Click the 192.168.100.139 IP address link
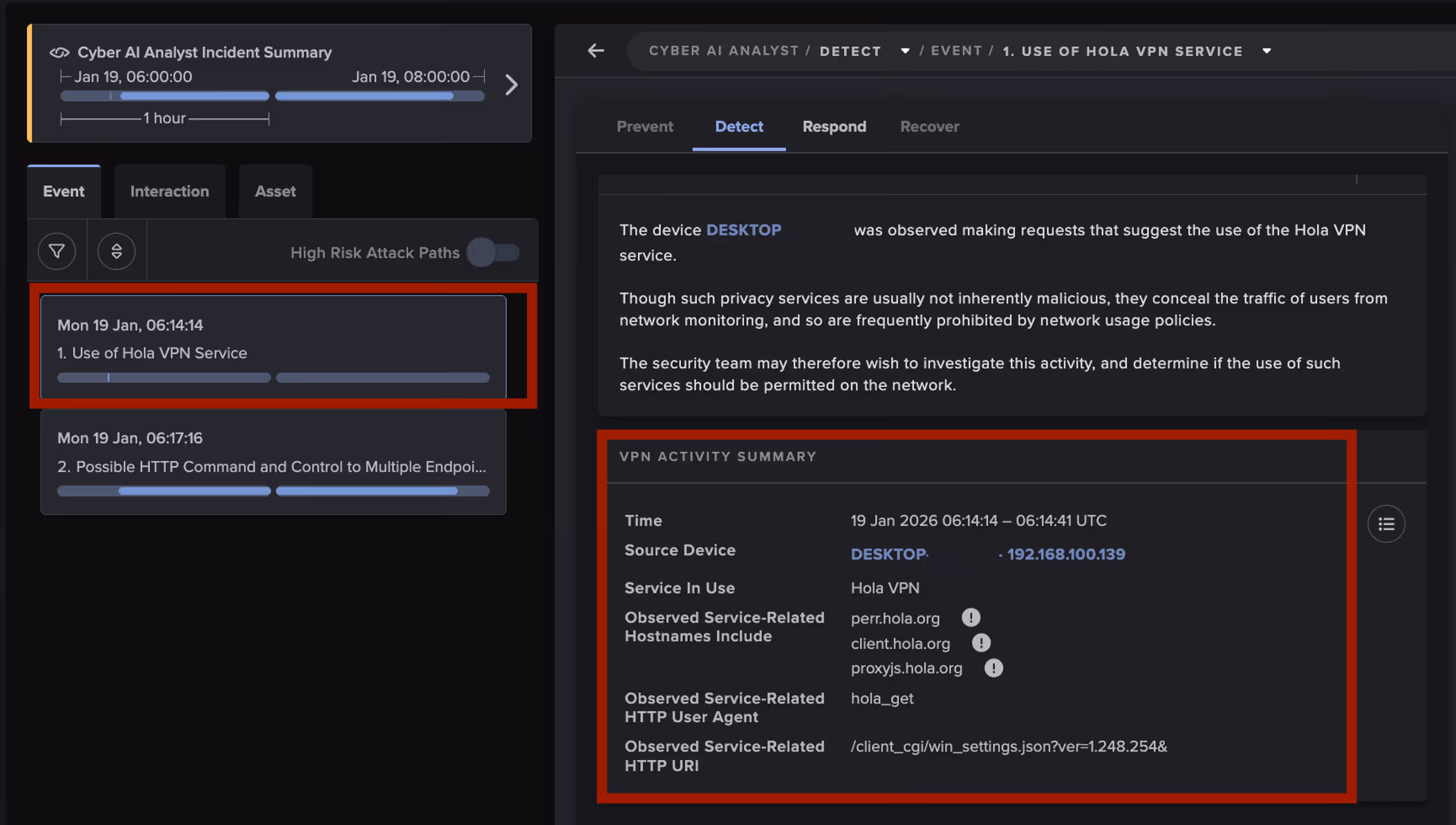1456x825 pixels. 1066,554
